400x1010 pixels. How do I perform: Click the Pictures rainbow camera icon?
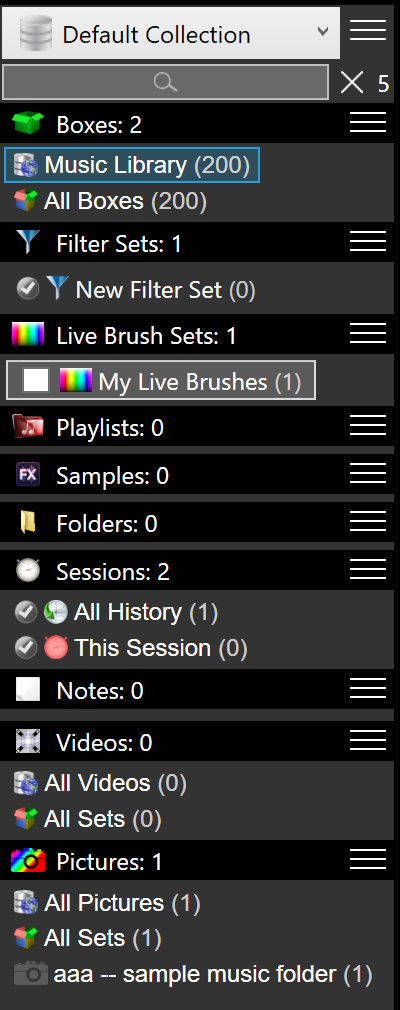pyautogui.click(x=28, y=861)
